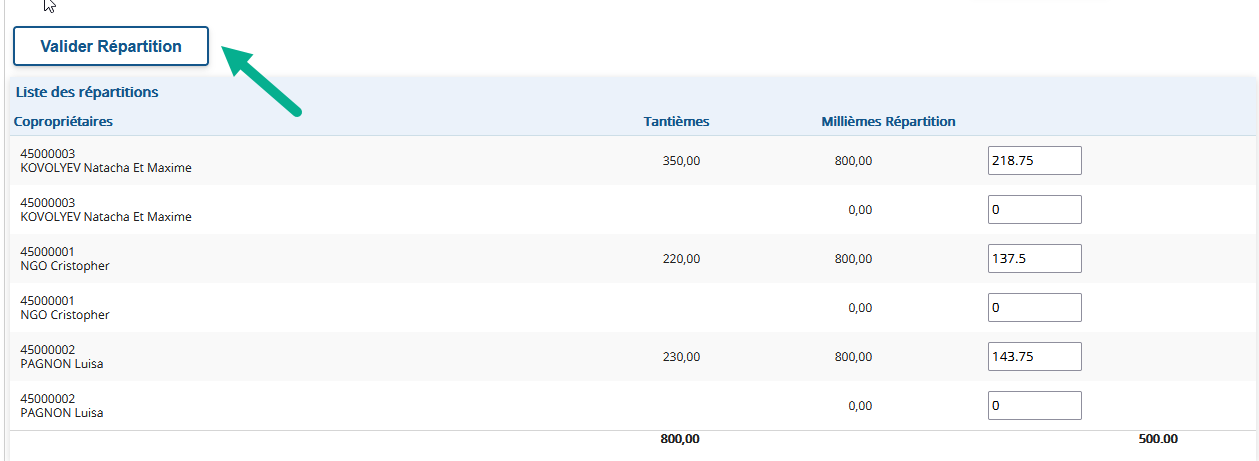Click the 230,00 tantièmes value
1259x461 pixels.
pyautogui.click(x=681, y=356)
